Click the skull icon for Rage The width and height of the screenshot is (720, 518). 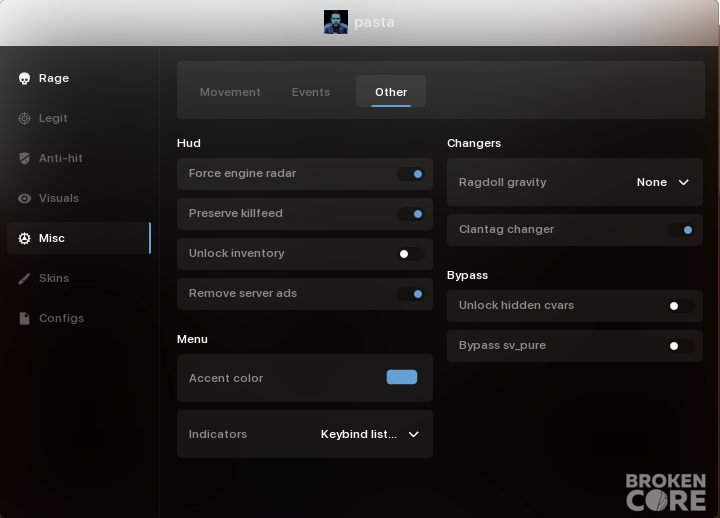24,79
